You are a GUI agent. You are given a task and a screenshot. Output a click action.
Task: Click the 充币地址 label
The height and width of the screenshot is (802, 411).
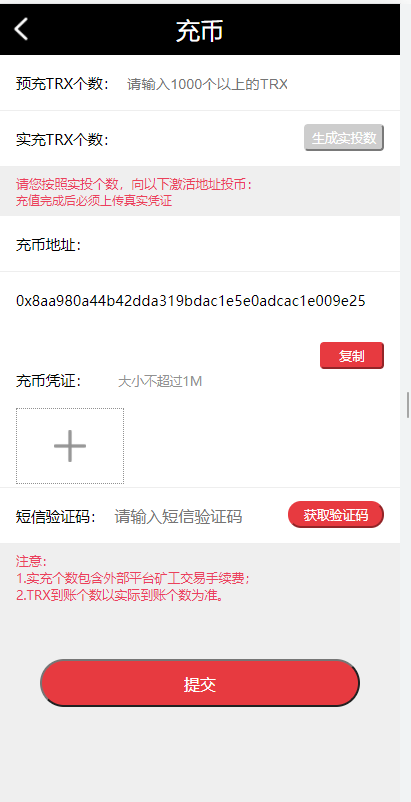(x=49, y=245)
